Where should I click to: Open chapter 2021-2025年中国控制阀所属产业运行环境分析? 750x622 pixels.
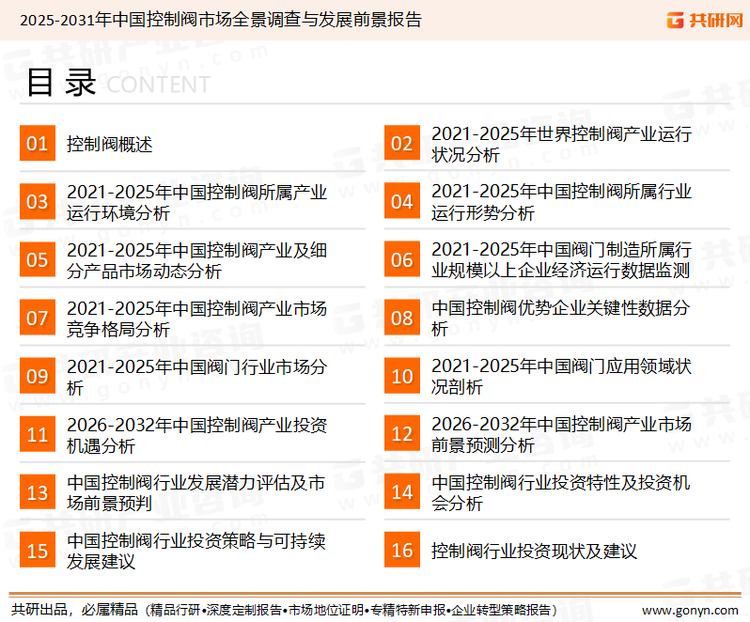197,202
